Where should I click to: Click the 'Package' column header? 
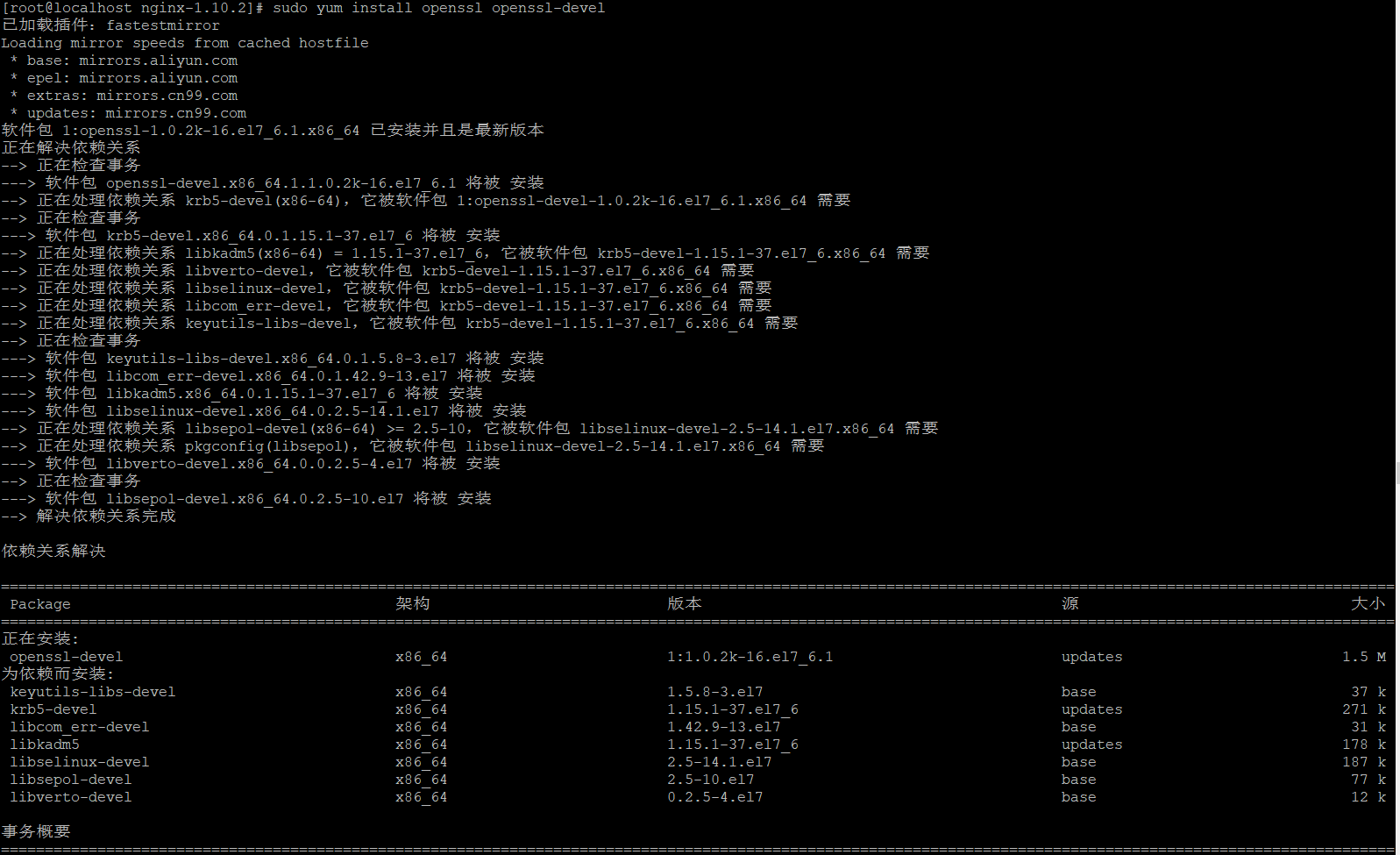40,604
